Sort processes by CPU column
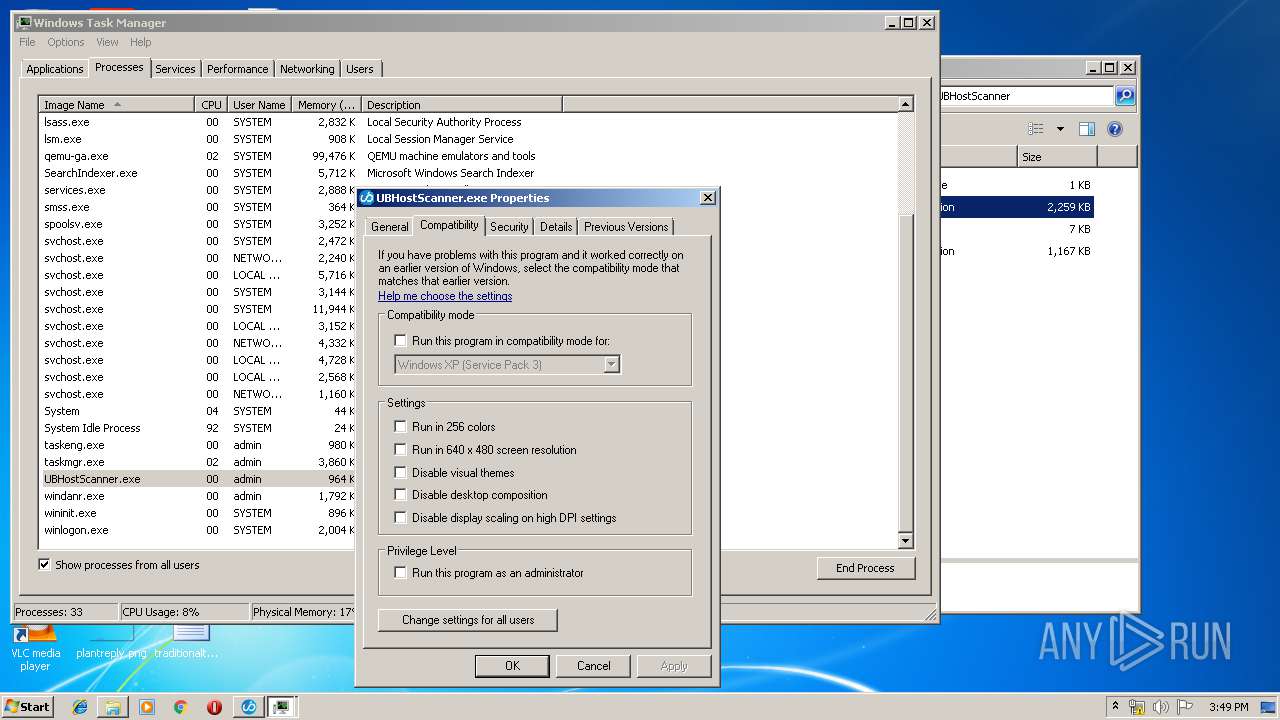1280x720 pixels. [x=210, y=105]
